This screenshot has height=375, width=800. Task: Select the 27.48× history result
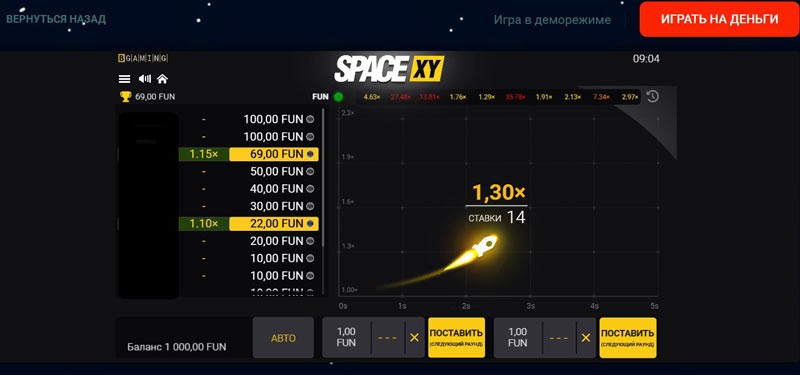coord(401,96)
